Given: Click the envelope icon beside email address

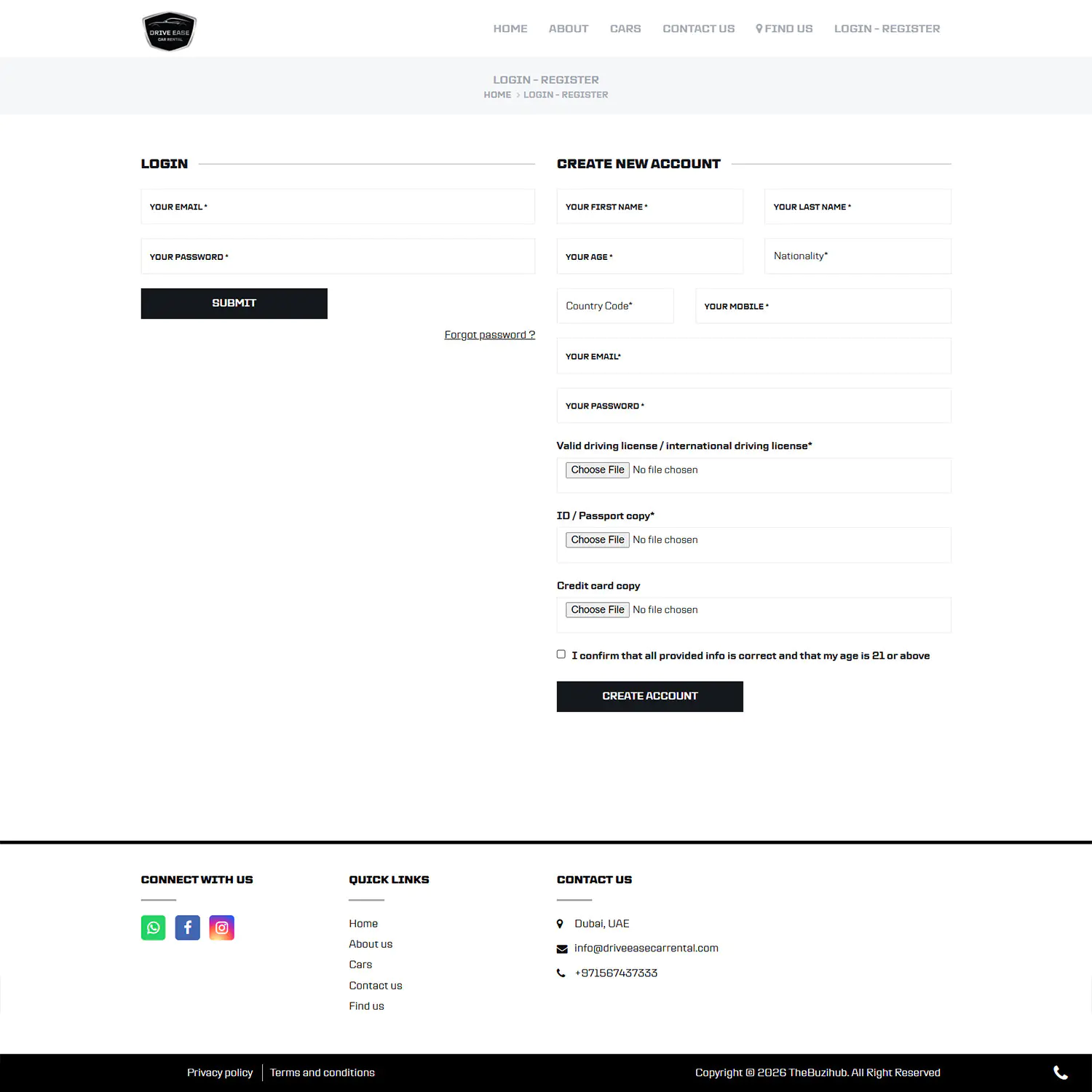Looking at the screenshot, I should (562, 949).
